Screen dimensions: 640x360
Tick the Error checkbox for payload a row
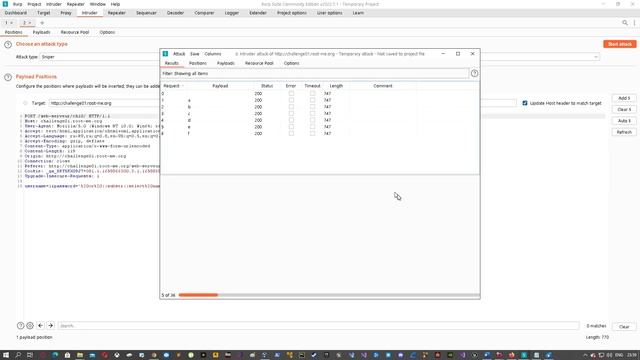pos(291,100)
